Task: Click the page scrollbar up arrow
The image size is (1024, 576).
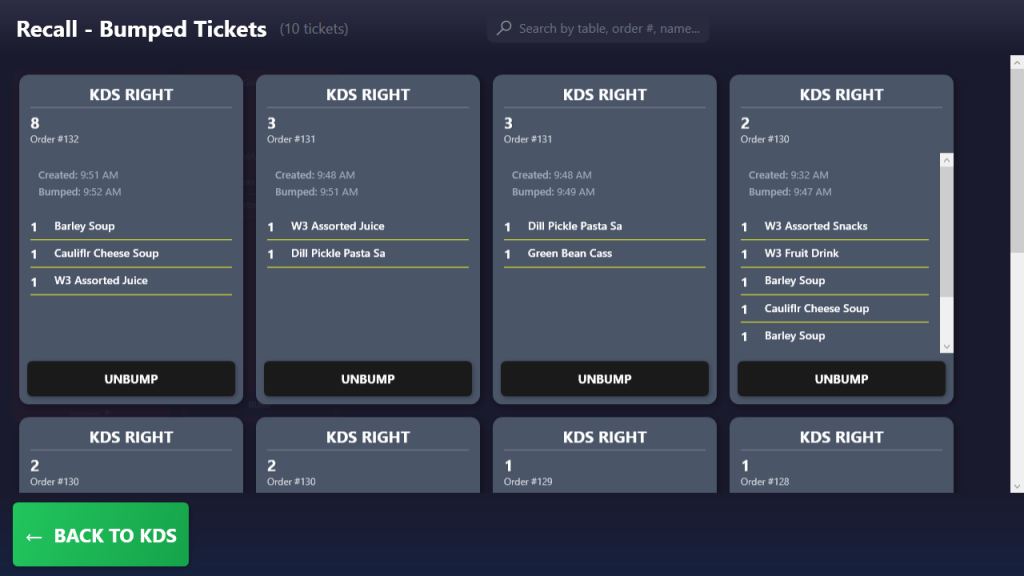Action: (x=1017, y=63)
